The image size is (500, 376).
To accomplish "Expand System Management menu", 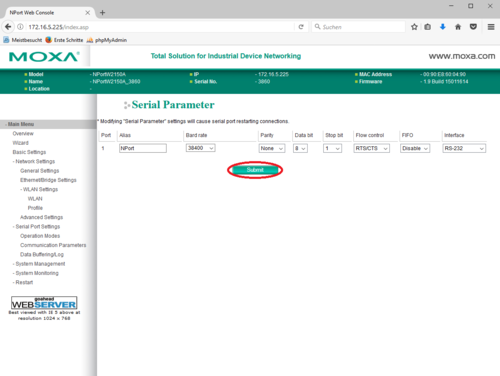I will (39, 264).
